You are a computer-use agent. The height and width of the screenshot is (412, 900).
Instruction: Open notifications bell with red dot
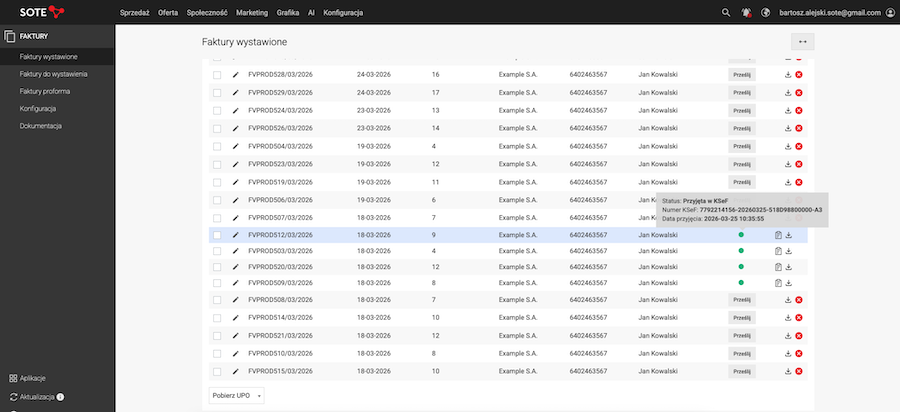[745, 12]
